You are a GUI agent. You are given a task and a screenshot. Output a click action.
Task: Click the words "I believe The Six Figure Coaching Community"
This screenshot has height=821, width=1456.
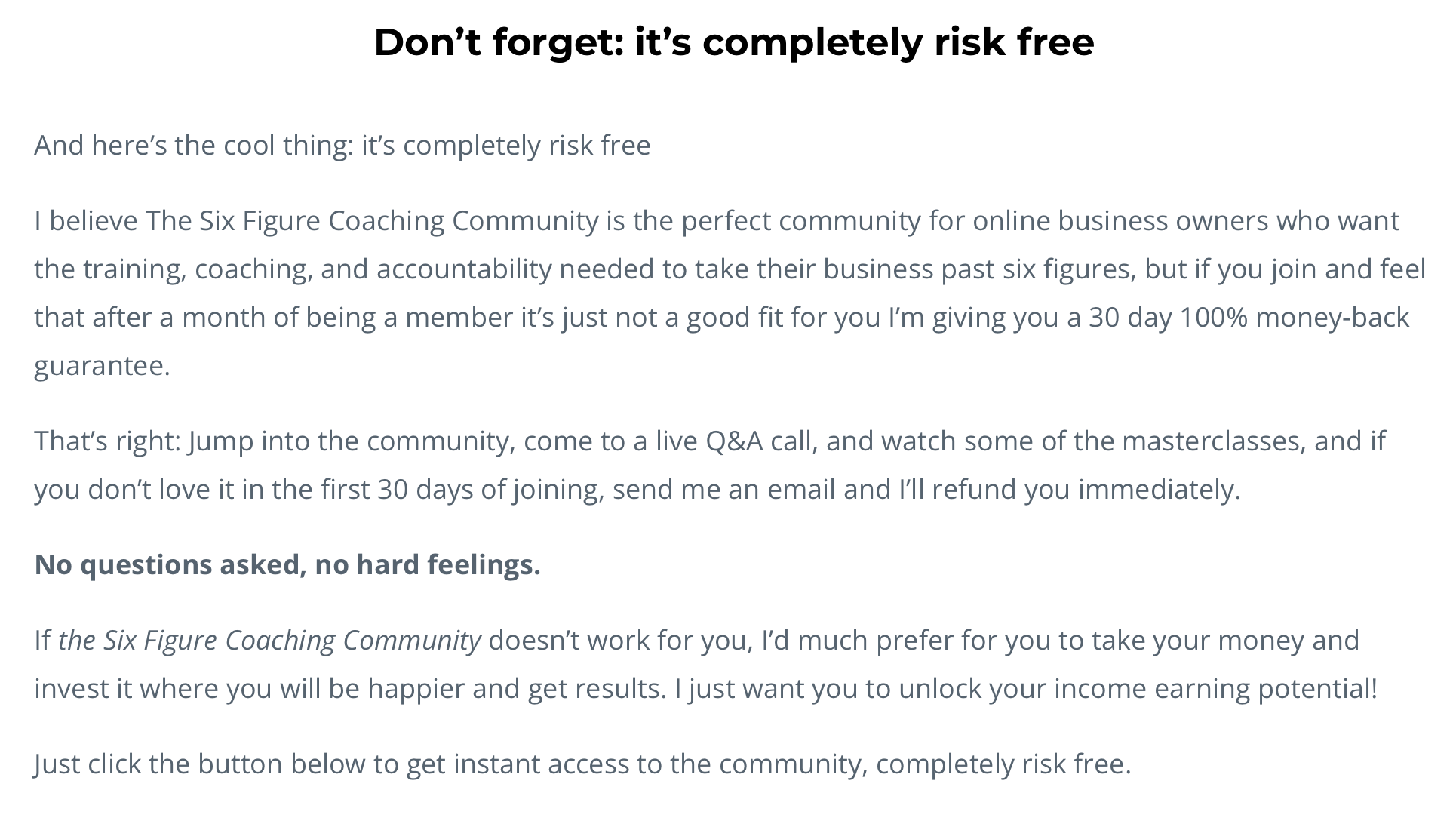pos(315,221)
